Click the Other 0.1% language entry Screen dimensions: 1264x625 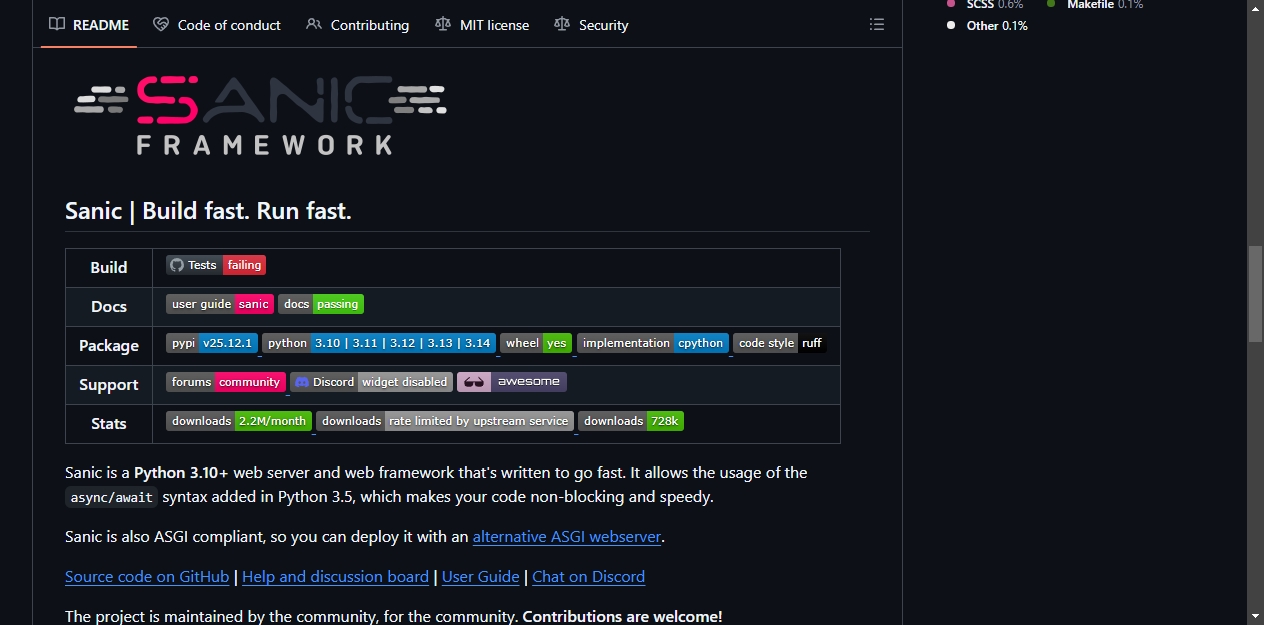click(x=988, y=26)
